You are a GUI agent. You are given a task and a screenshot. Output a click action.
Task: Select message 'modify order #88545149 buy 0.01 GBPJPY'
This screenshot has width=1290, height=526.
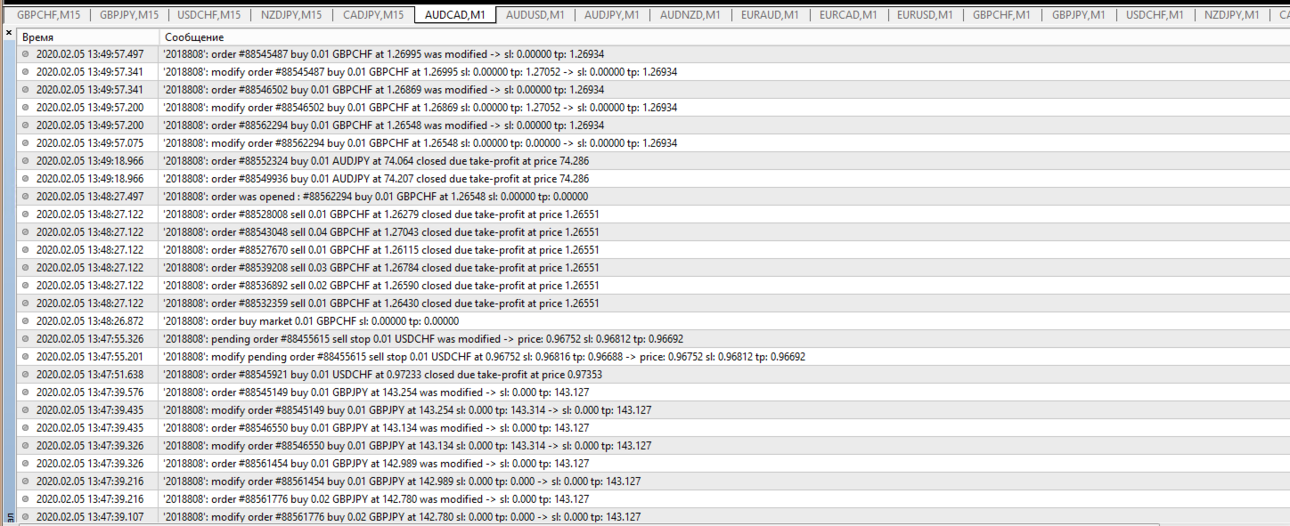[x=407, y=410]
